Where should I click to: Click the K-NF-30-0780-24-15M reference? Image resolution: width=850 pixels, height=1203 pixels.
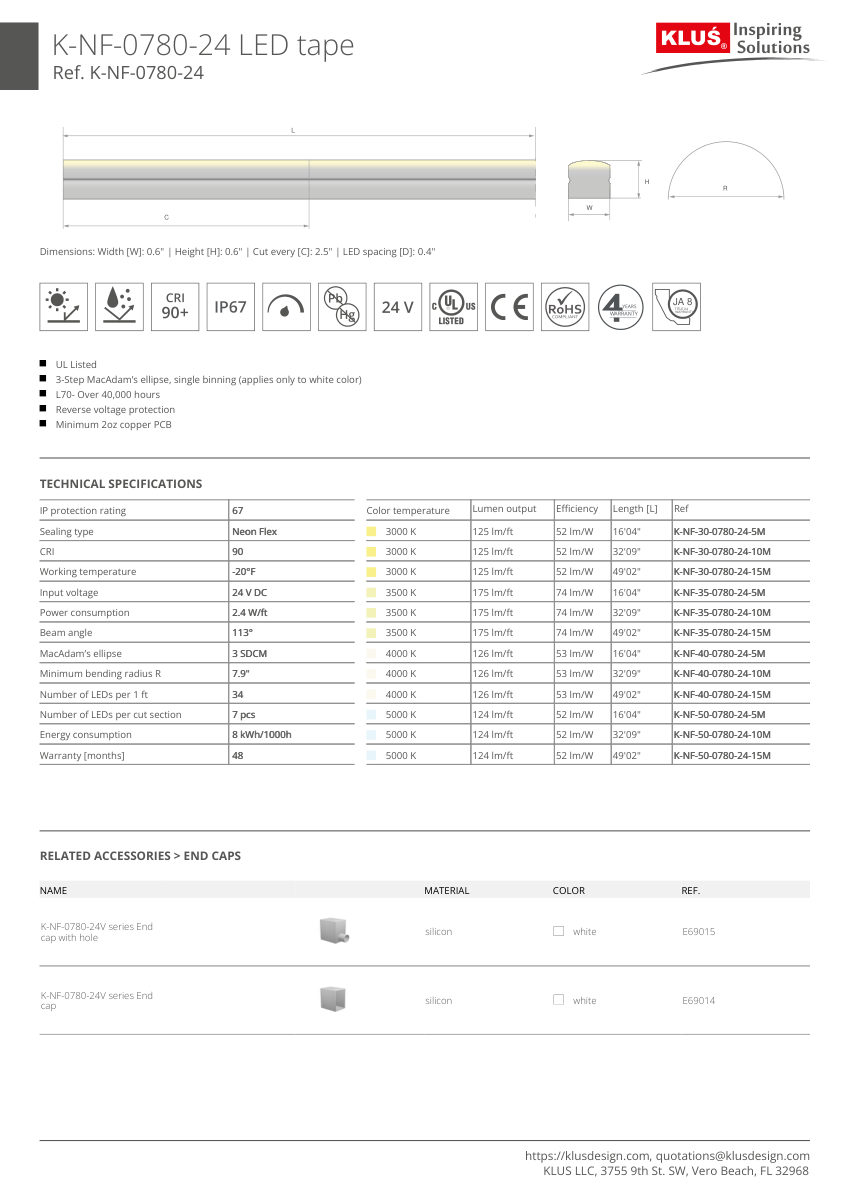coord(722,572)
